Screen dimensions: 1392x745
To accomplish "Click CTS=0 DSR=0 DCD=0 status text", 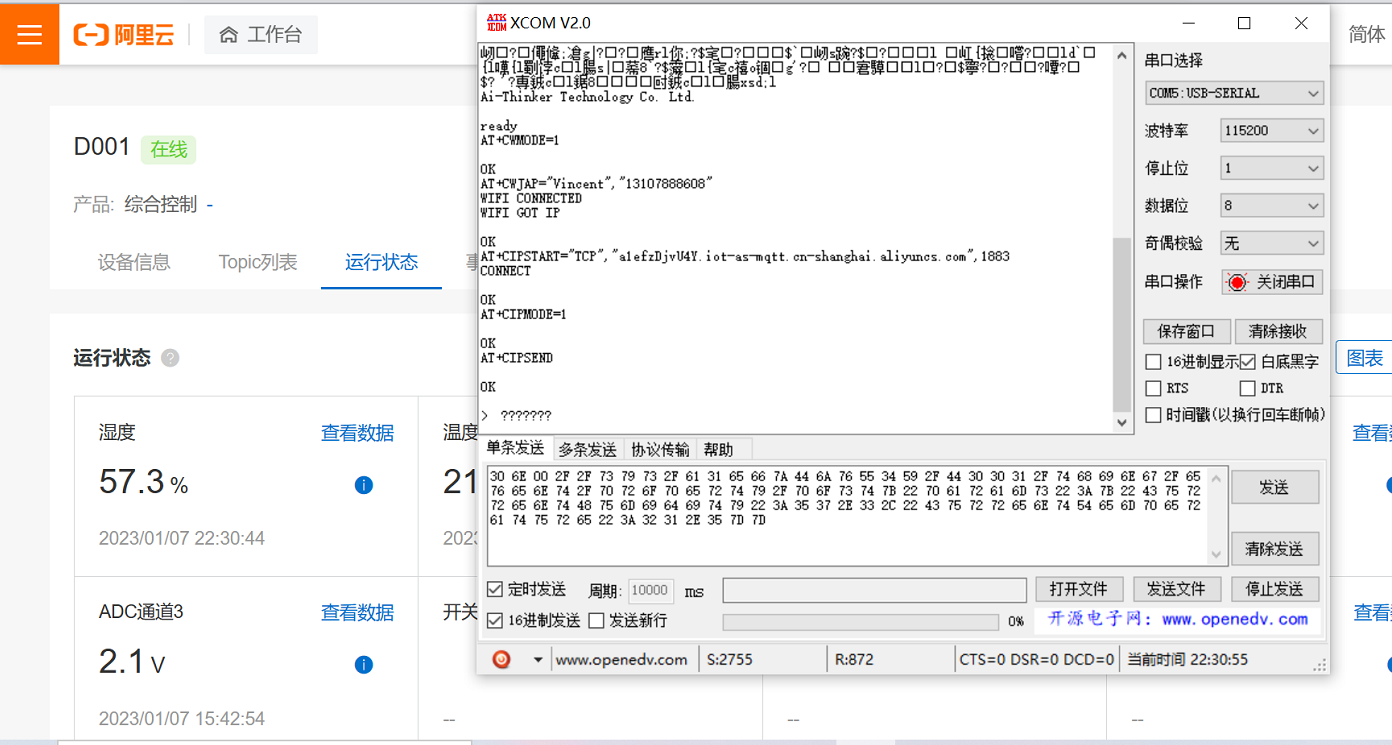I will point(1036,660).
